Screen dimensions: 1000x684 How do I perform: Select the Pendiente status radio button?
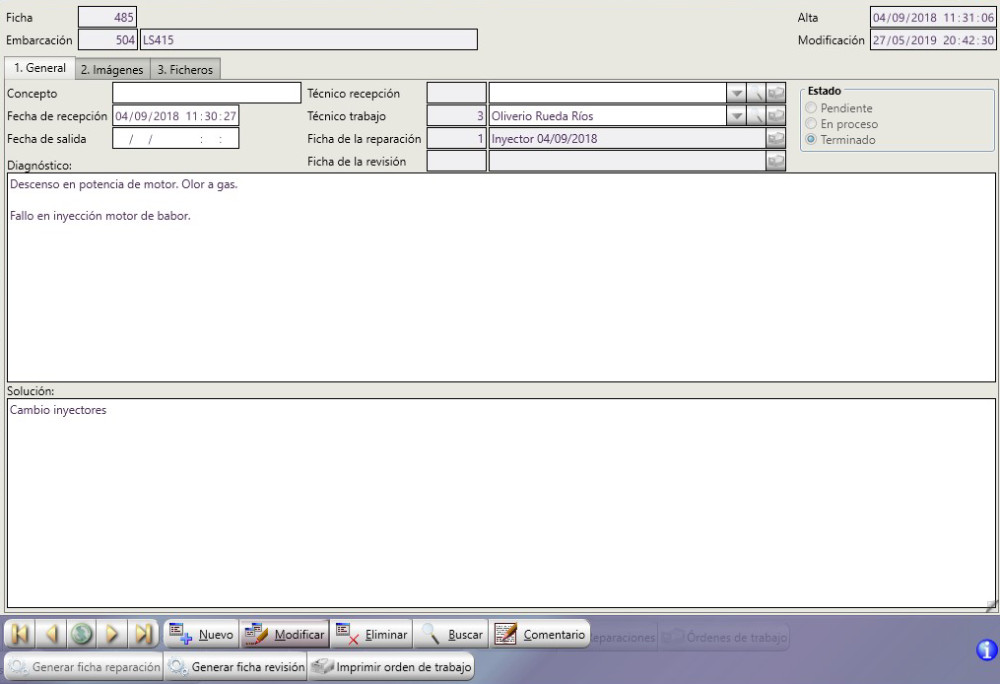[x=811, y=108]
